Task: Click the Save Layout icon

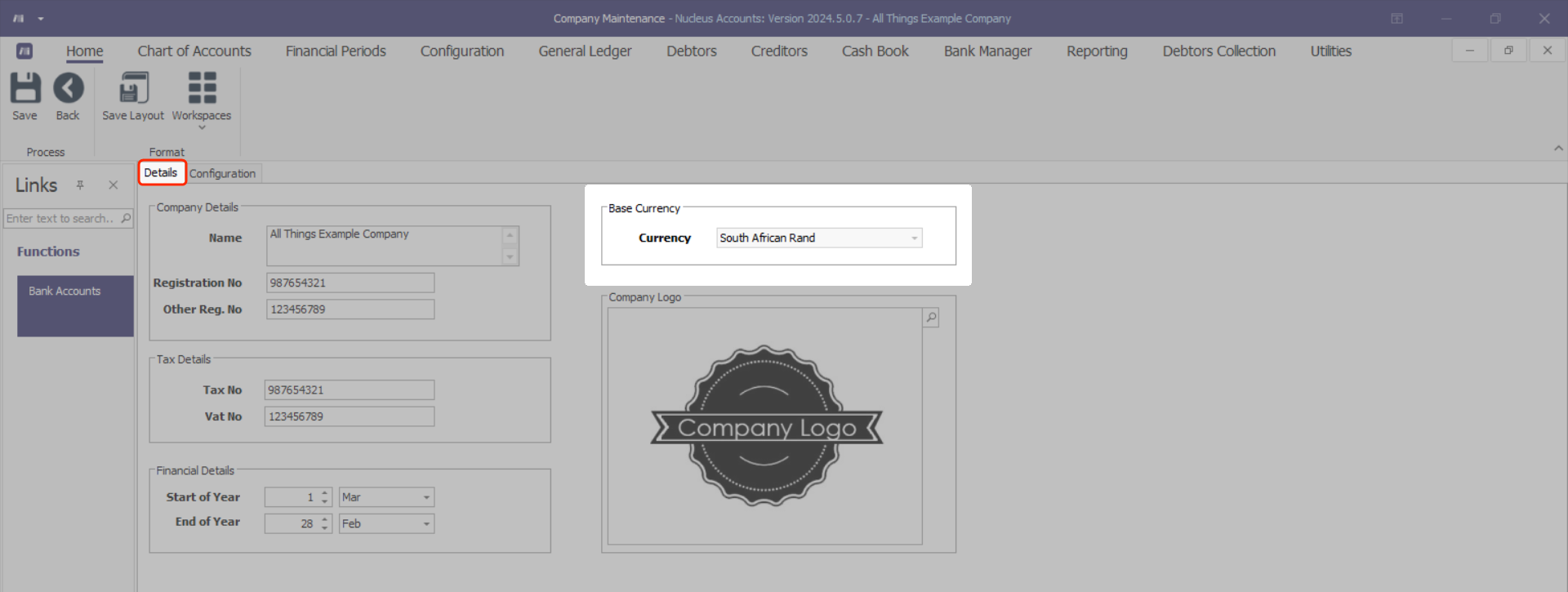Action: (134, 88)
